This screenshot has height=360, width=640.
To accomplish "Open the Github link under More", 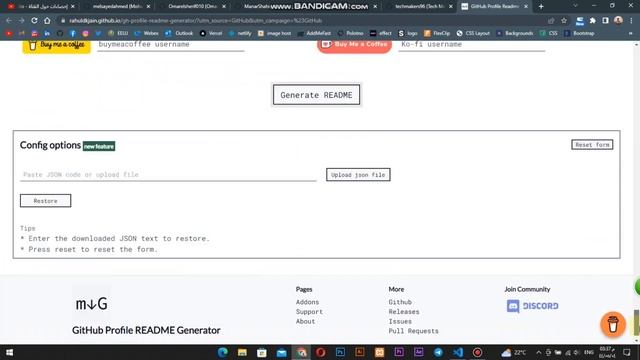I will (400, 302).
